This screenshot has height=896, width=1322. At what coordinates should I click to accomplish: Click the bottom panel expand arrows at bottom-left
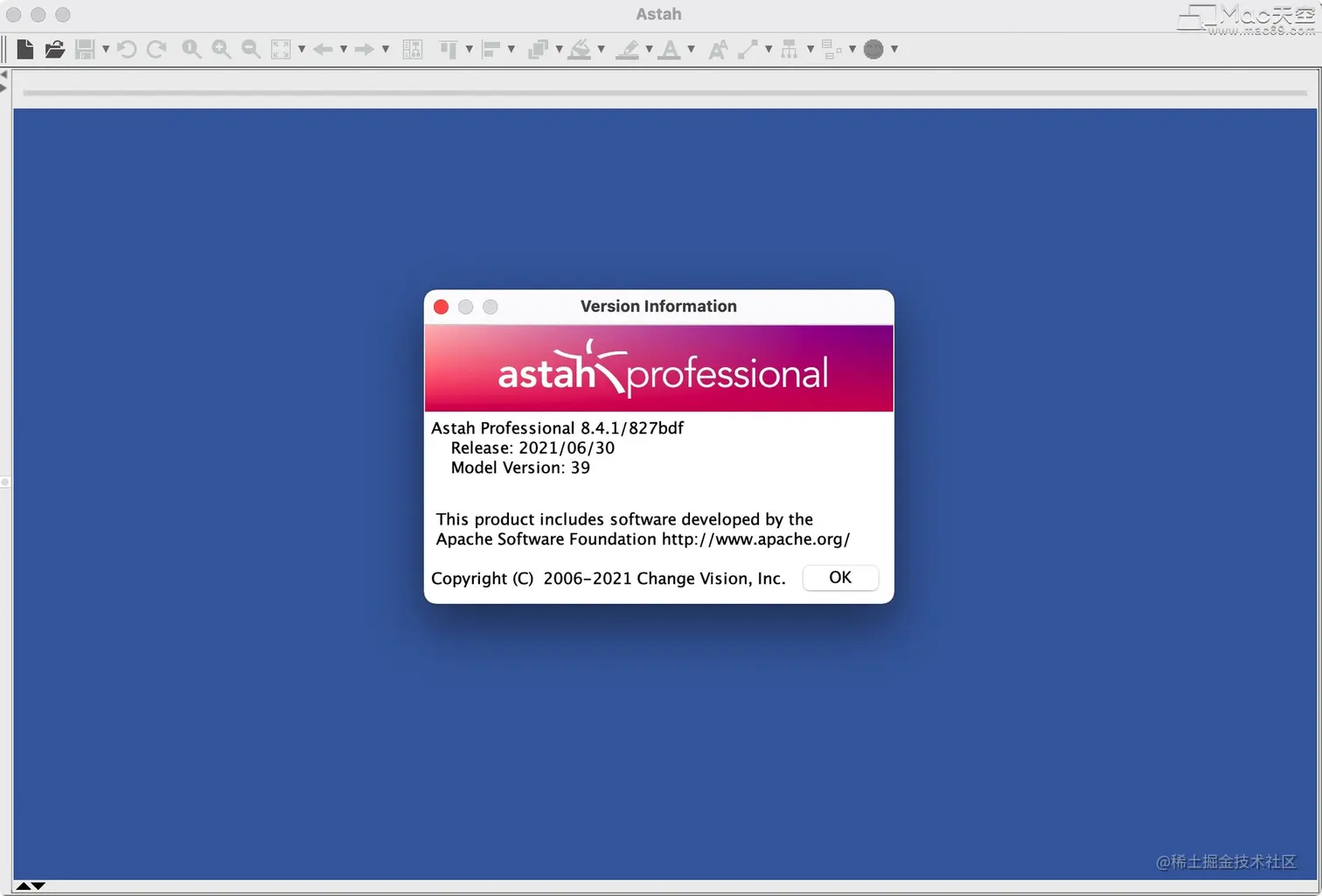pos(31,886)
